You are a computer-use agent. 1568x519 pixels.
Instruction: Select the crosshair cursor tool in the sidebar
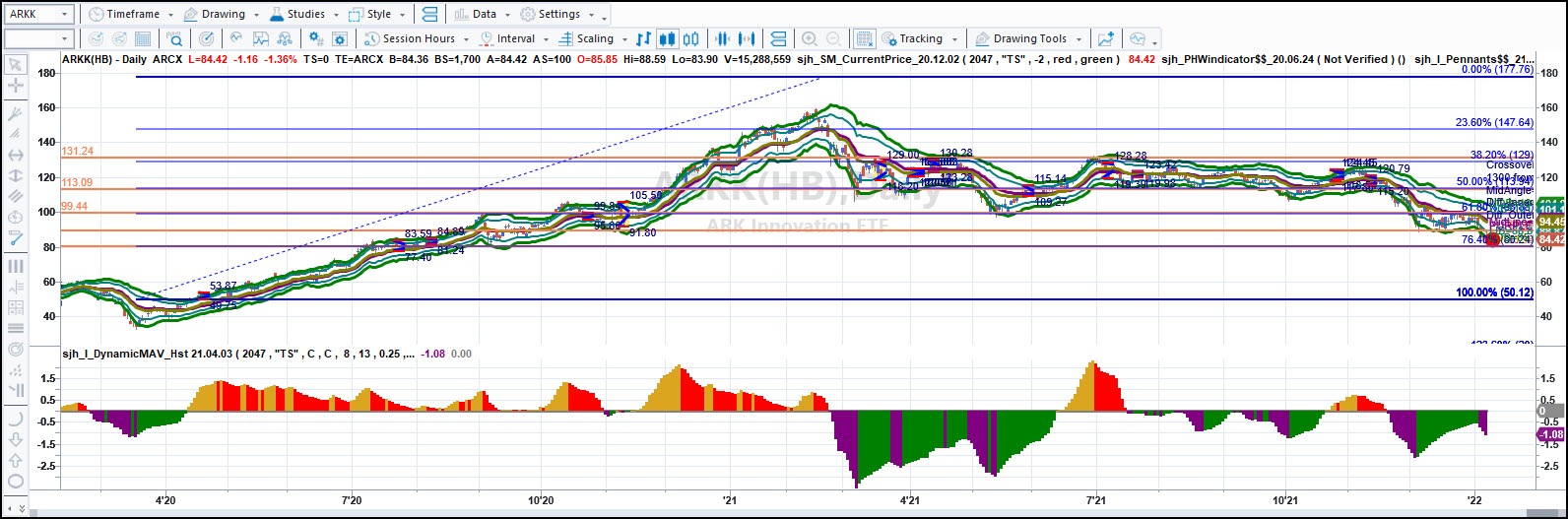pyautogui.click(x=16, y=87)
